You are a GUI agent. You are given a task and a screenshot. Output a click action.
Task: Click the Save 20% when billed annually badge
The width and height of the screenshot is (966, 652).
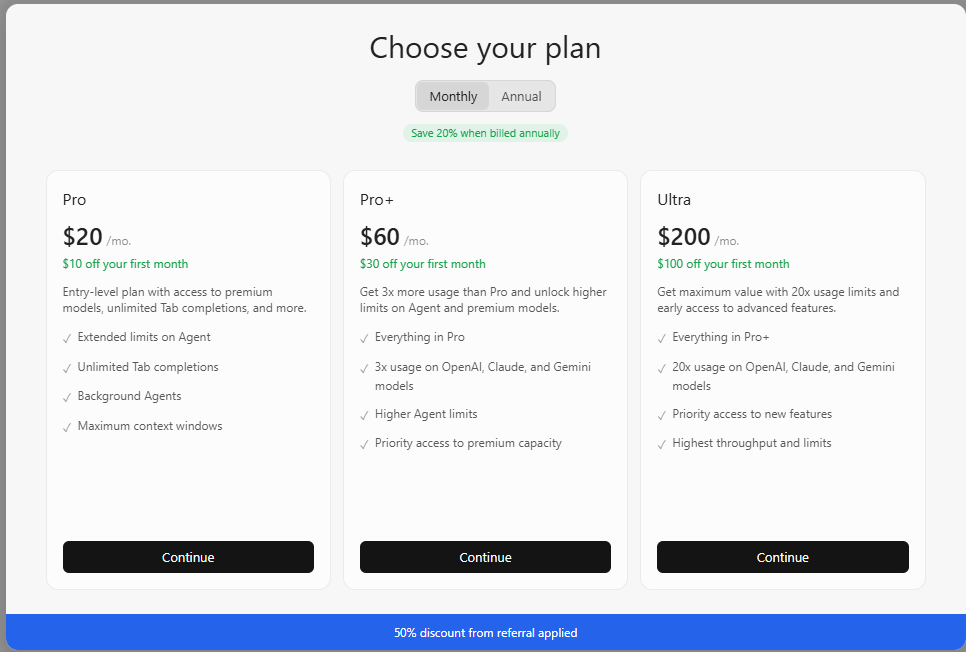[x=485, y=133]
